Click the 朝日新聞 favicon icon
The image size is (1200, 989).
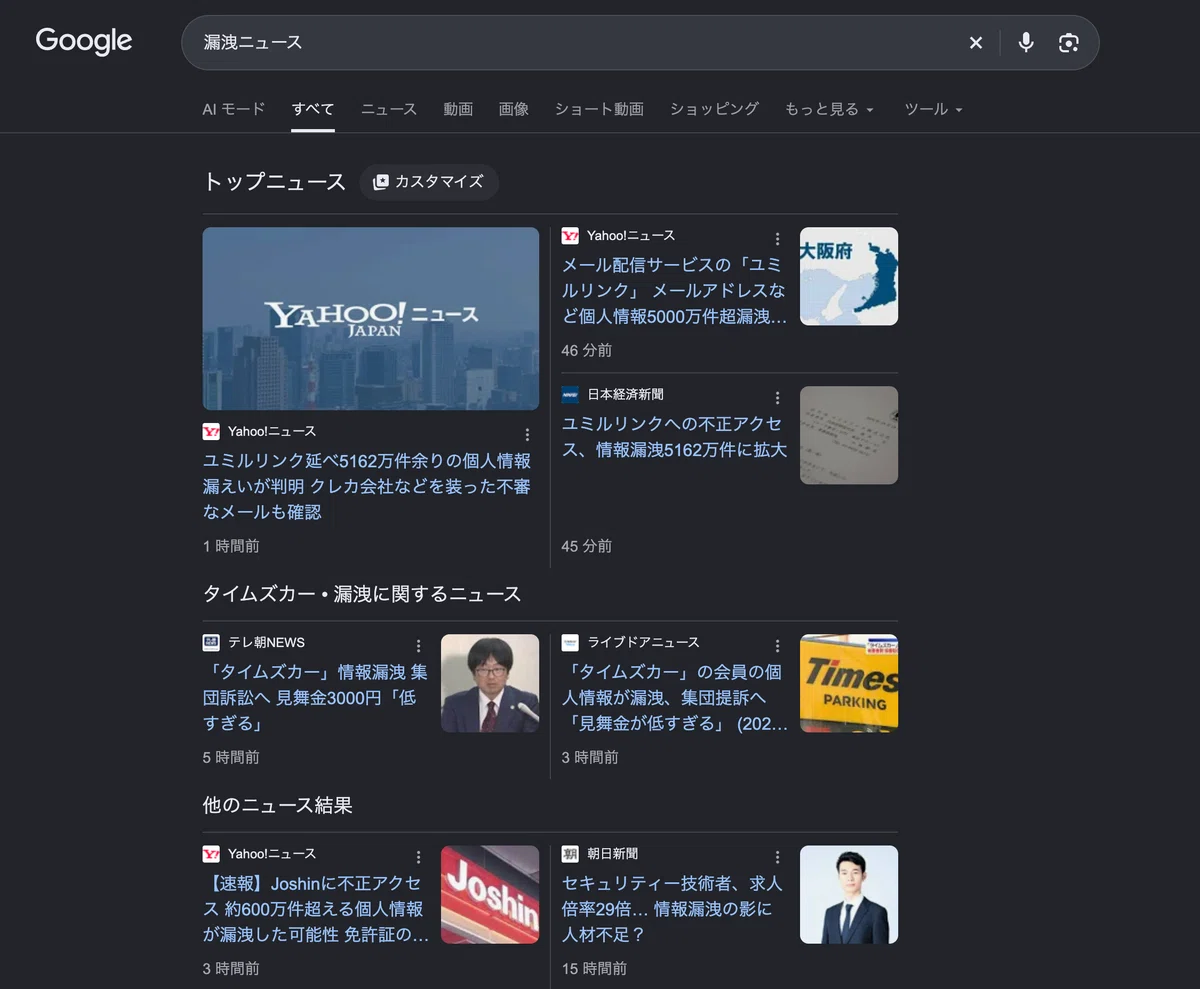pos(570,854)
